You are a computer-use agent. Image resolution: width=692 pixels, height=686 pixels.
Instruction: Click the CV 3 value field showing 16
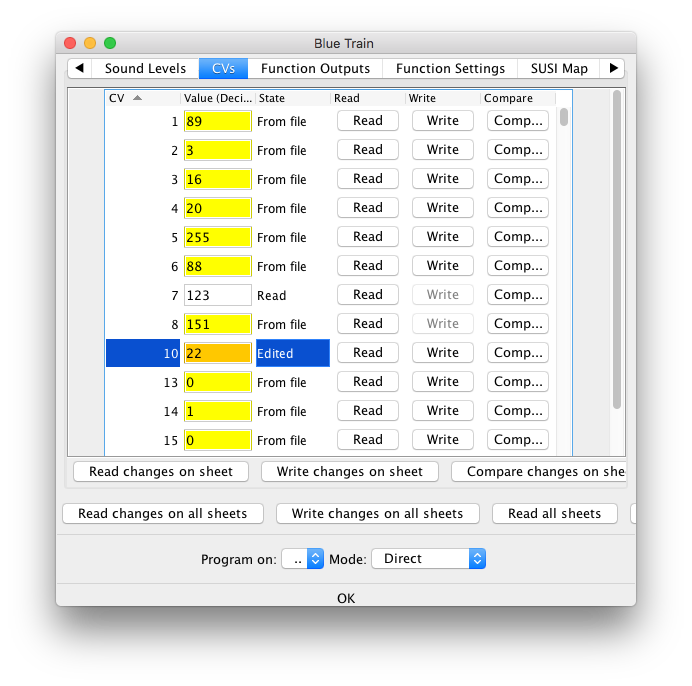[x=217, y=179]
